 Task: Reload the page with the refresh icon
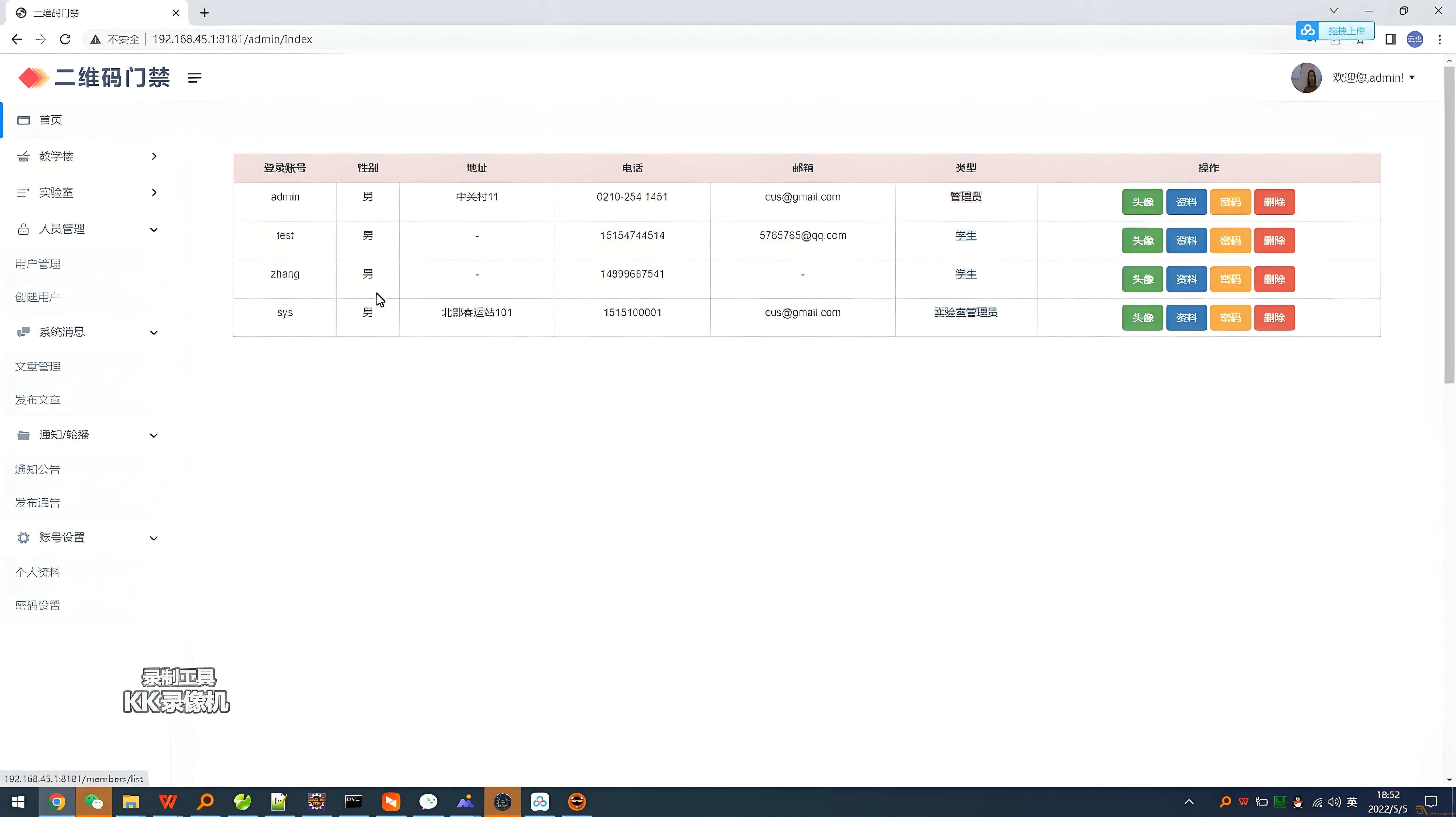(65, 39)
